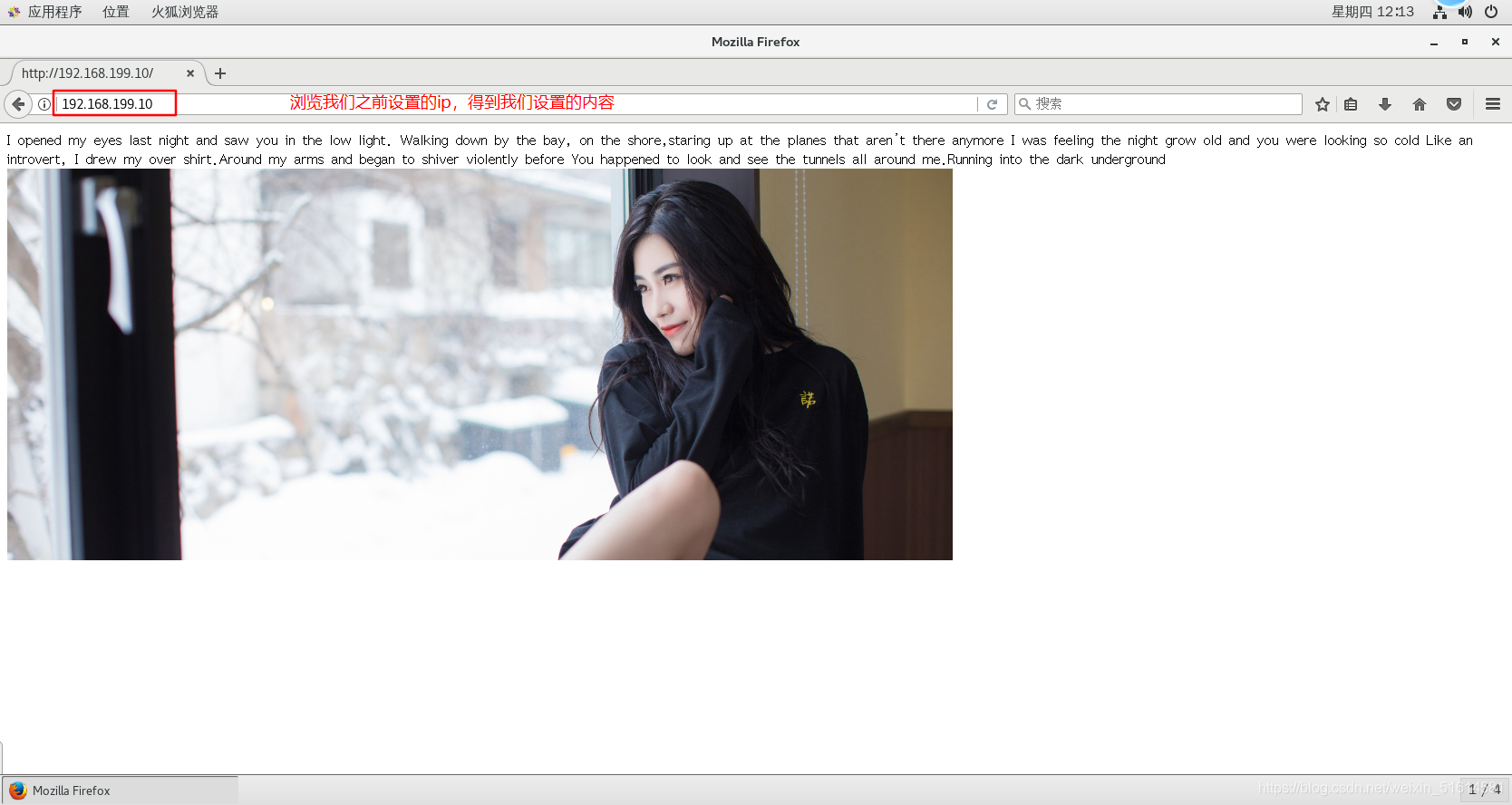Screen dimensions: 1512x805
Task: Go back using the back arrow button
Action: [18, 104]
